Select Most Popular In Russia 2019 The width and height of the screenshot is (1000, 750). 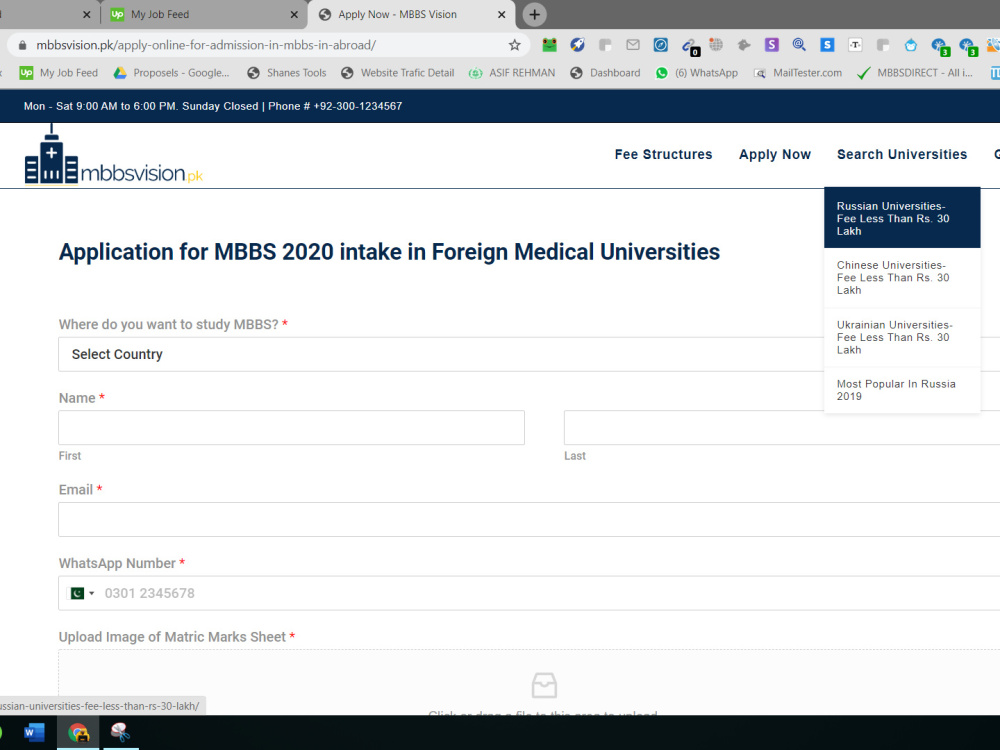coord(902,390)
